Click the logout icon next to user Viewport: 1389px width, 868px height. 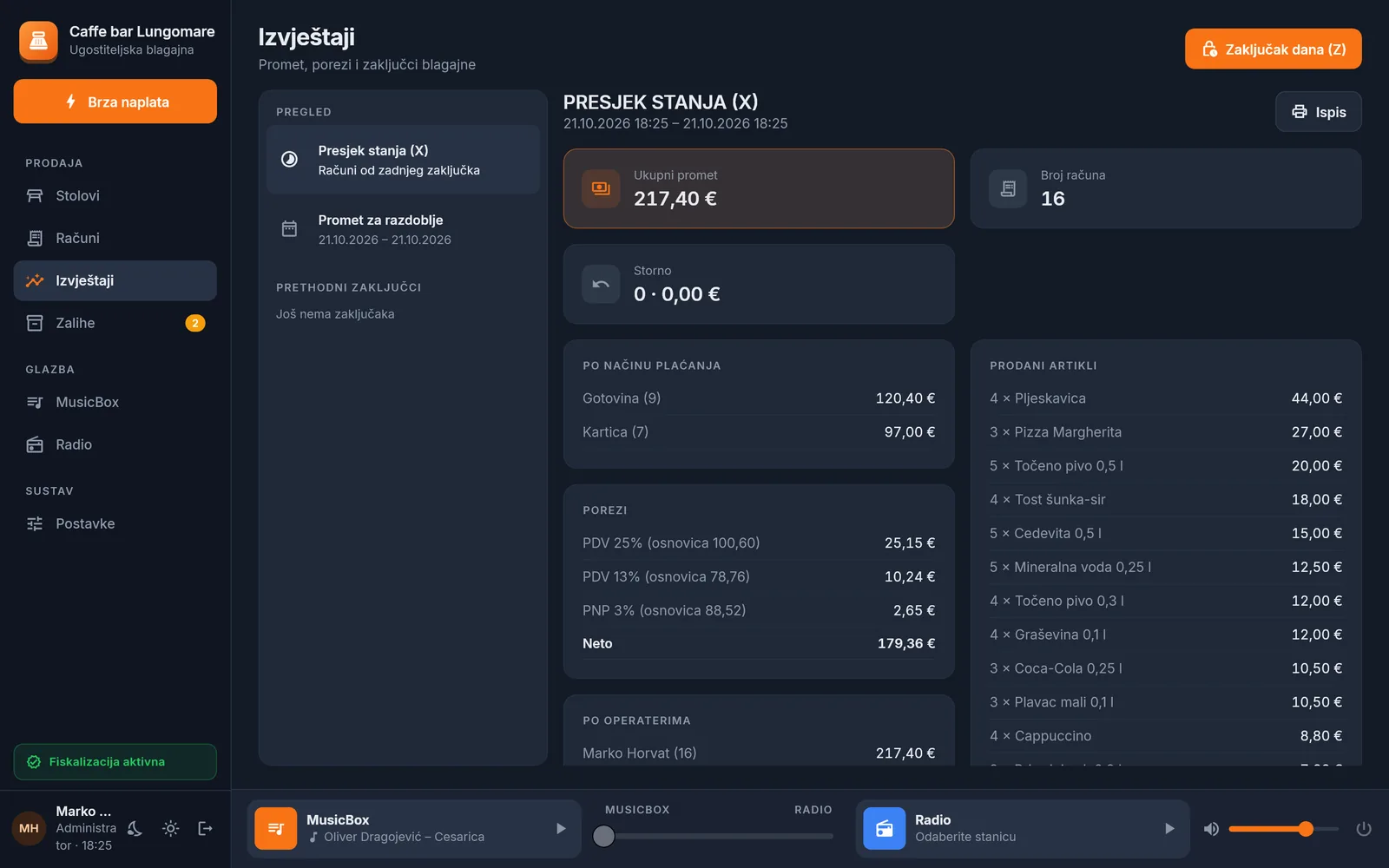tap(206, 829)
